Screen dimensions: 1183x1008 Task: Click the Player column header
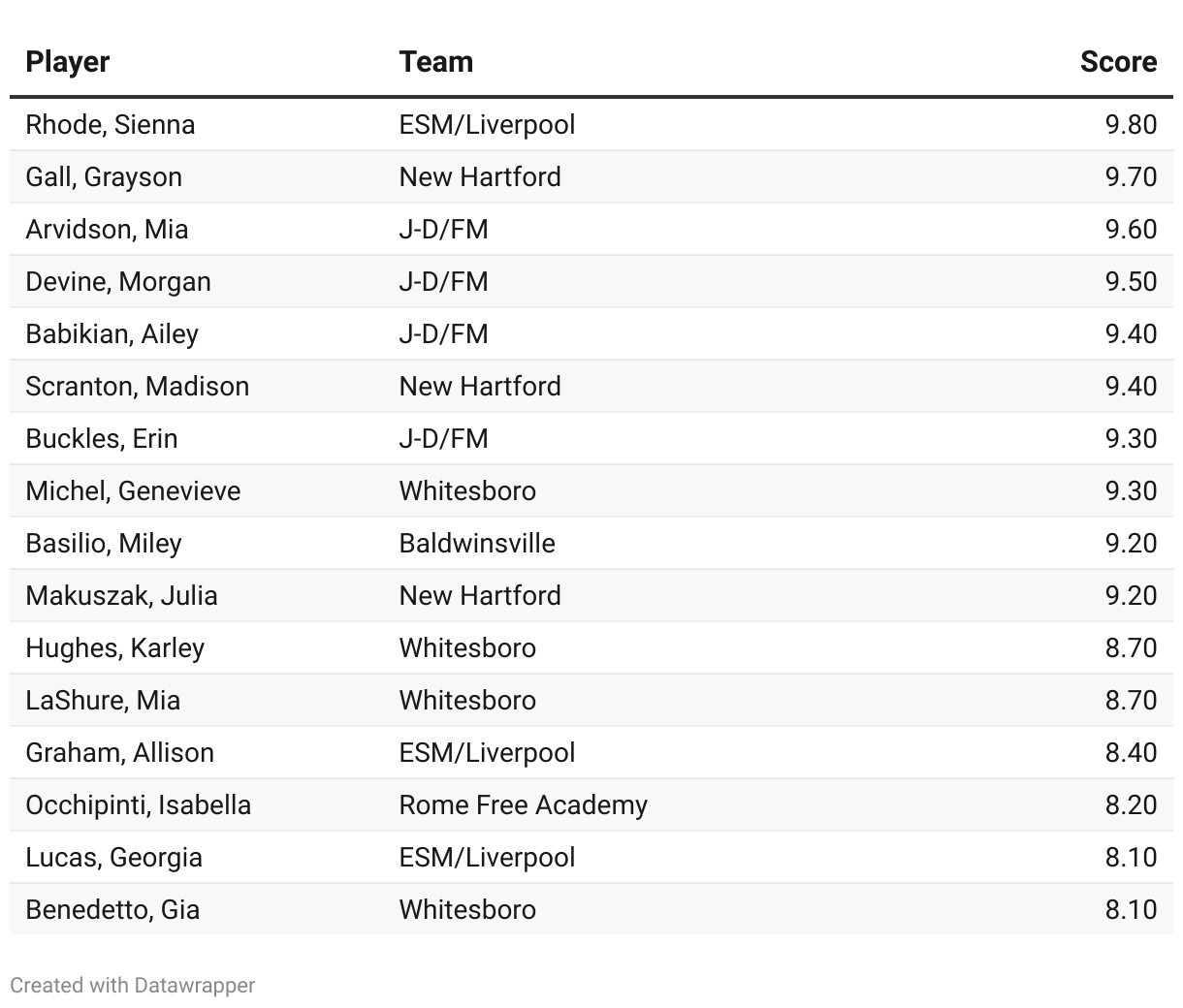pyautogui.click(x=68, y=62)
